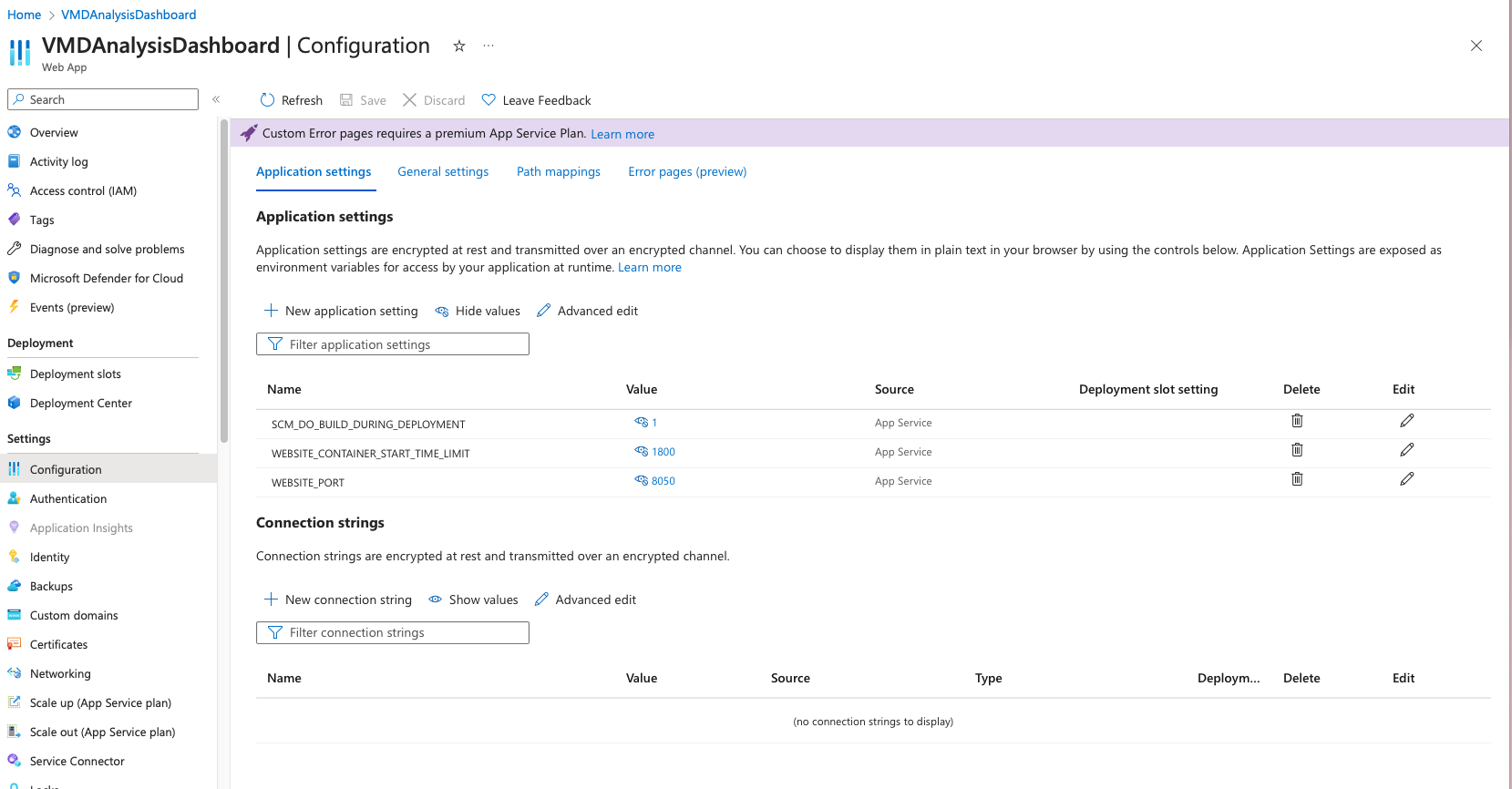Viewport: 1512px width, 789px height.
Task: Edit the WEBSITE_CONTAINER_START_TIME_LIMIT setting
Action: click(x=1407, y=449)
